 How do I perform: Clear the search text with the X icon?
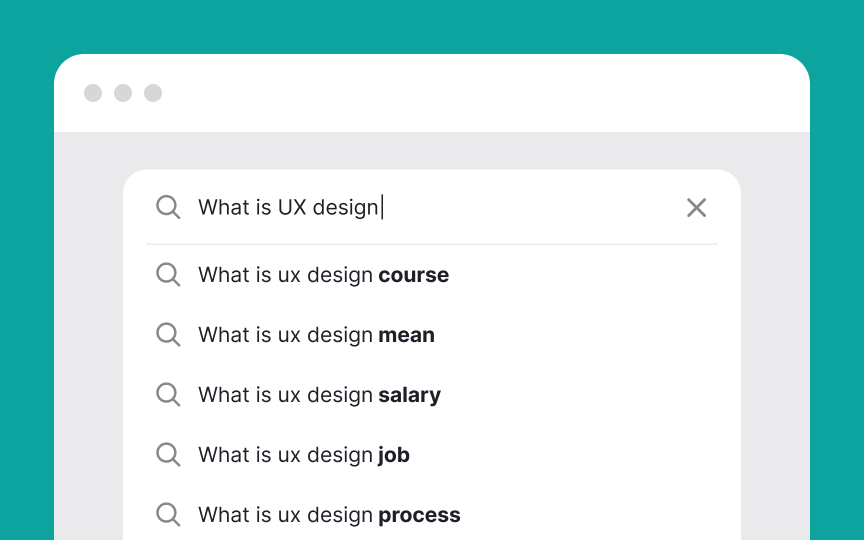click(696, 208)
